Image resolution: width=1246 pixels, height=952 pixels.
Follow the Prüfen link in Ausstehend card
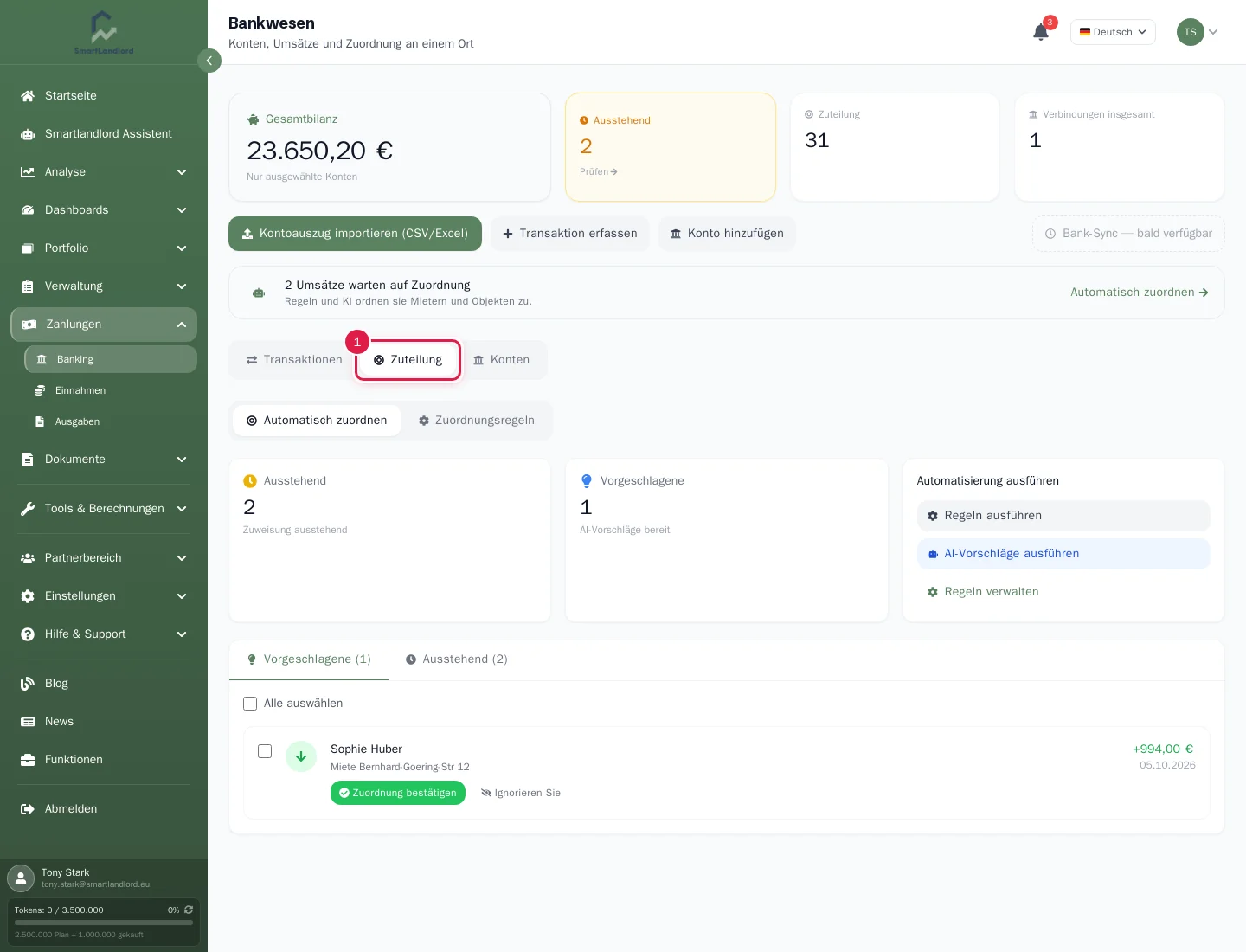[599, 172]
